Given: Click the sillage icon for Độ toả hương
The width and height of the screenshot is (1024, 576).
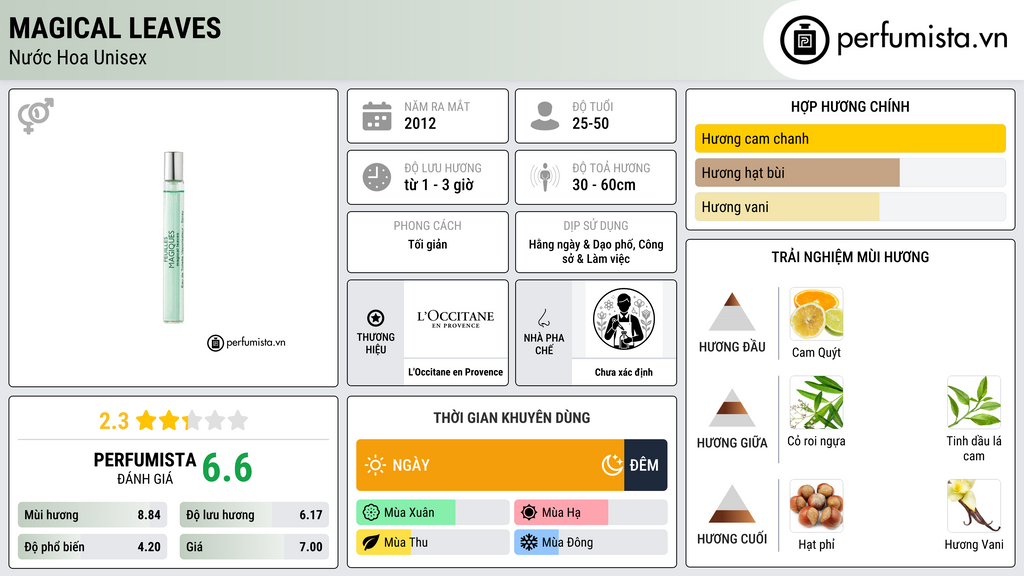Looking at the screenshot, I should coord(545,177).
